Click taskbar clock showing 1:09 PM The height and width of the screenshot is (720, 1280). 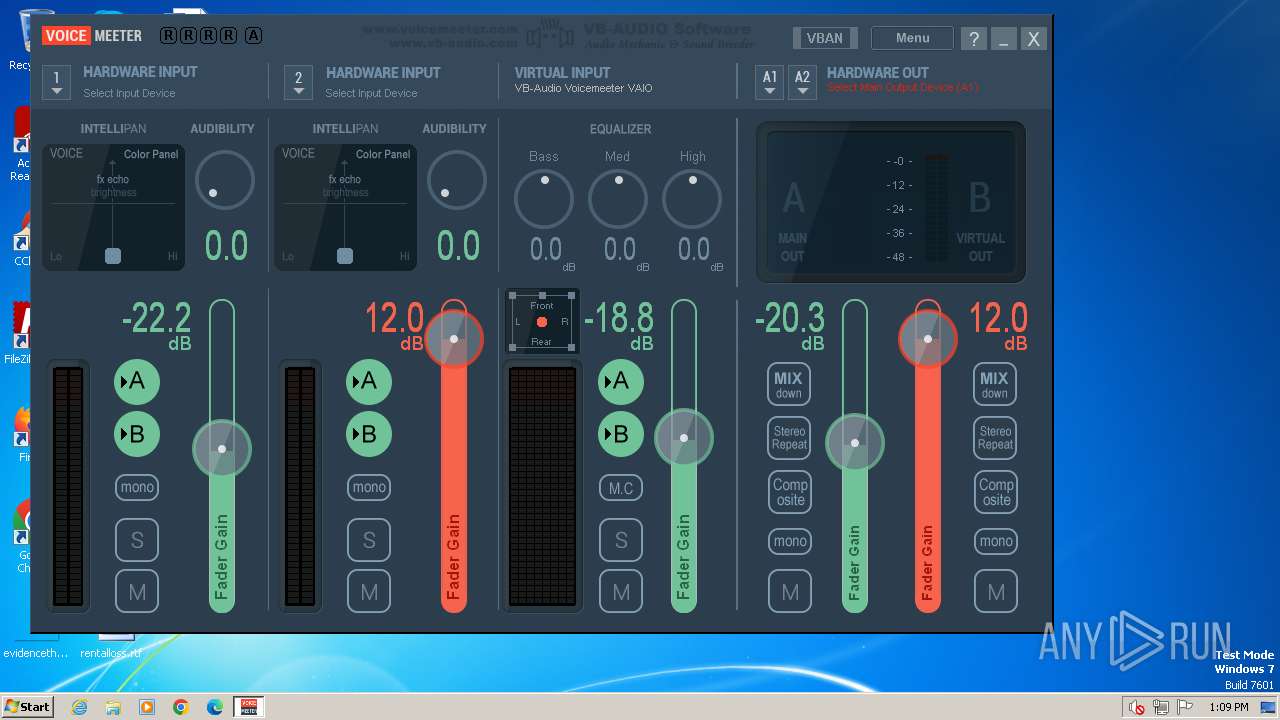tap(1228, 707)
